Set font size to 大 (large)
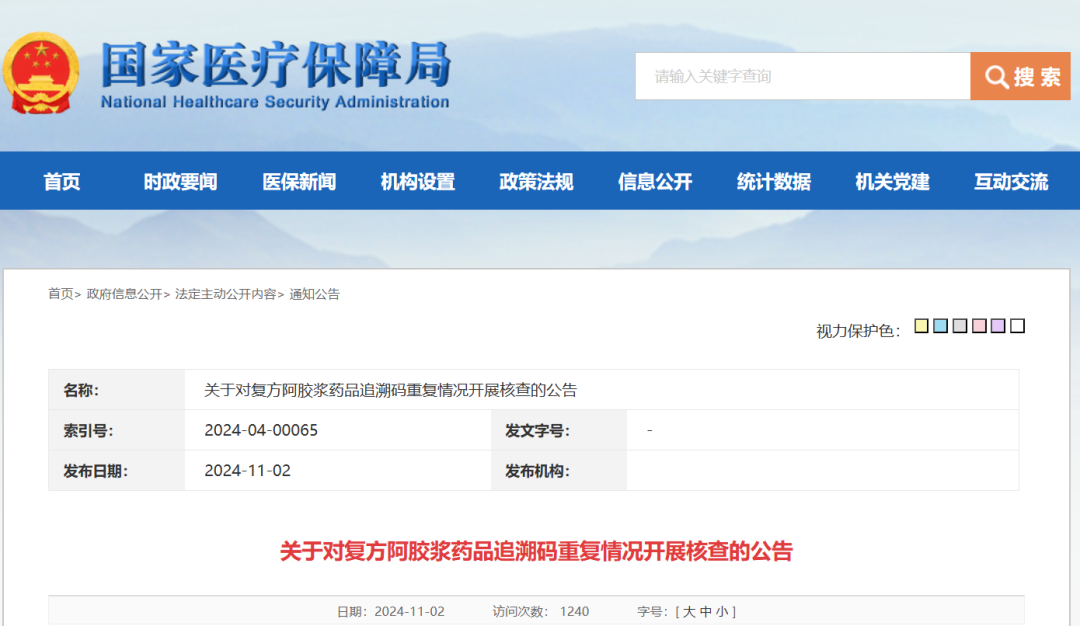The width and height of the screenshot is (1080, 626). pos(689,612)
